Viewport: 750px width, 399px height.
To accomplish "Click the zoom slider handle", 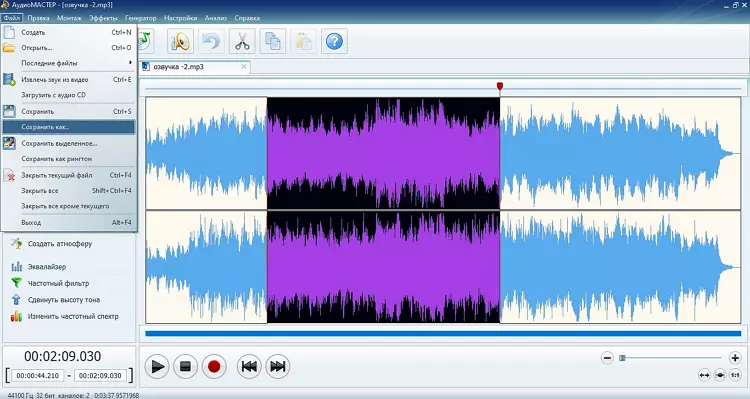I will tap(622, 357).
